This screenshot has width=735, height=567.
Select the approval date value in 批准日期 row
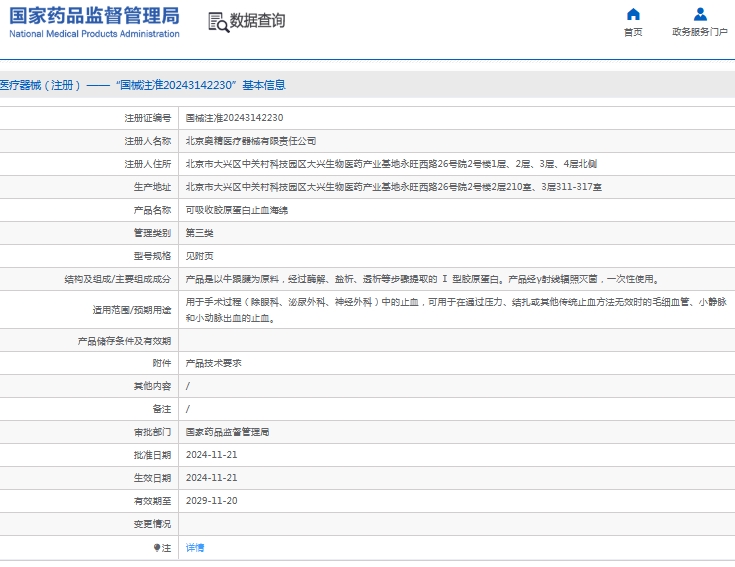point(211,455)
